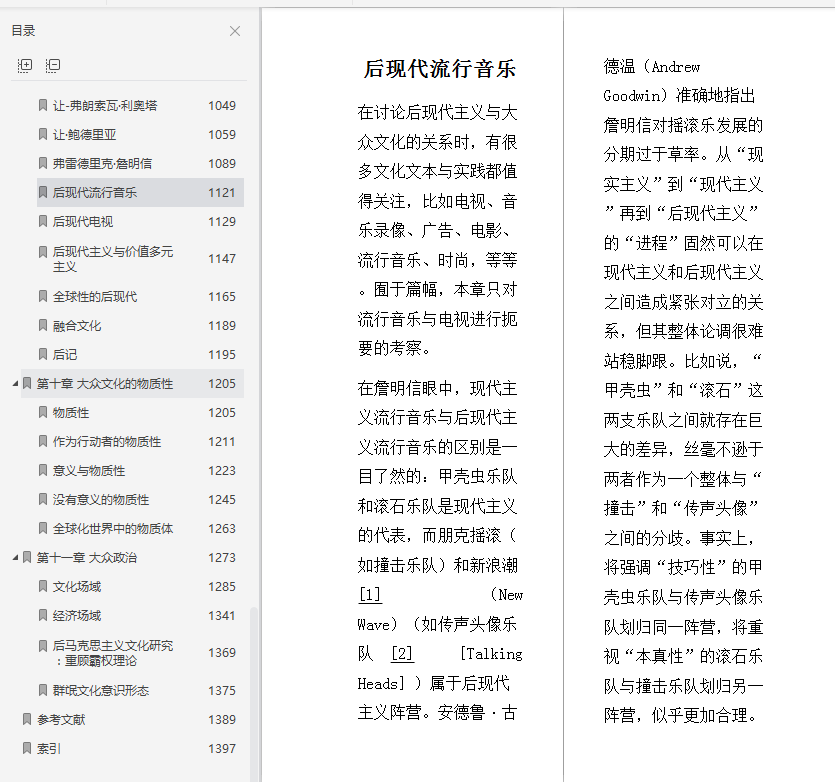Viewport: 835px width, 782px height.
Task: Click the text Goodwin in right page
Action: point(632,96)
